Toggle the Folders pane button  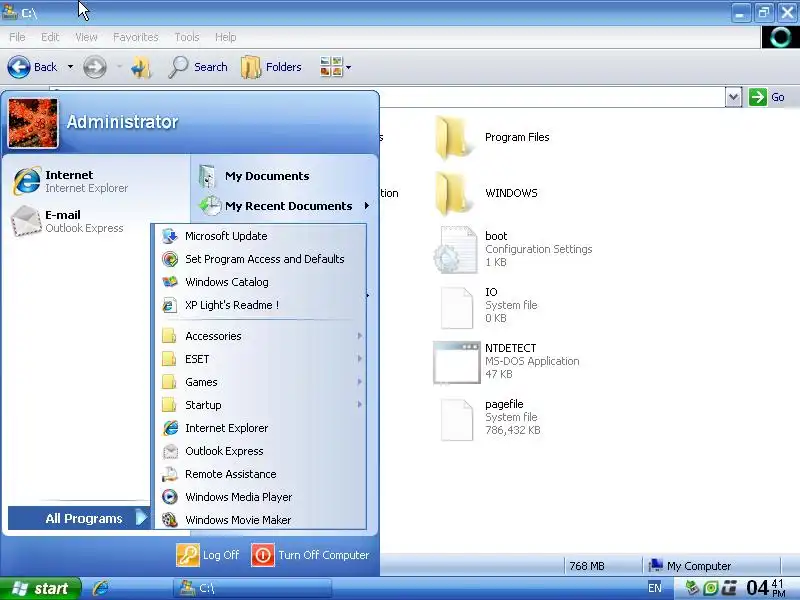tap(271, 67)
